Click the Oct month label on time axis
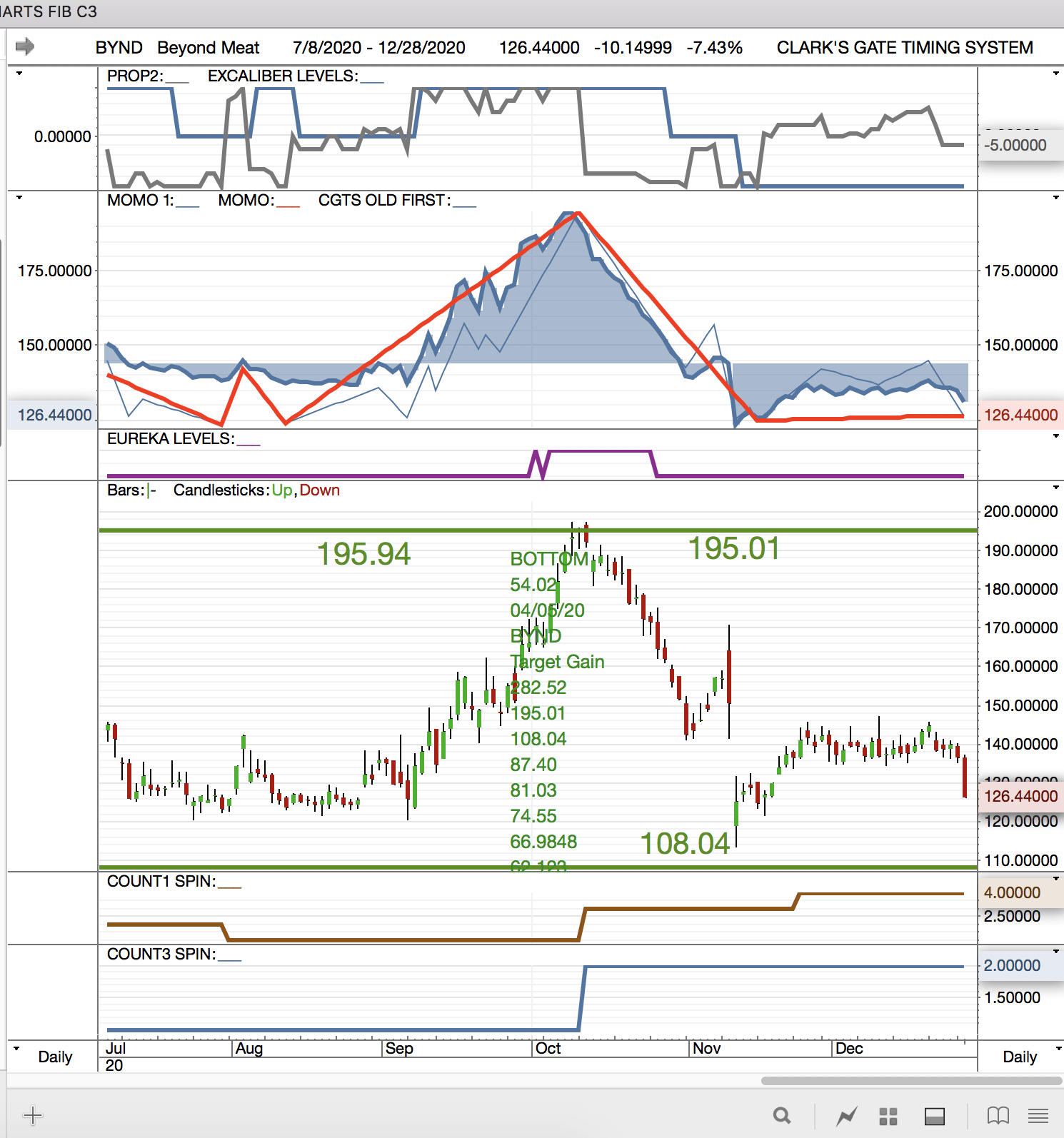Viewport: 1064px width, 1138px height. coord(548,1048)
